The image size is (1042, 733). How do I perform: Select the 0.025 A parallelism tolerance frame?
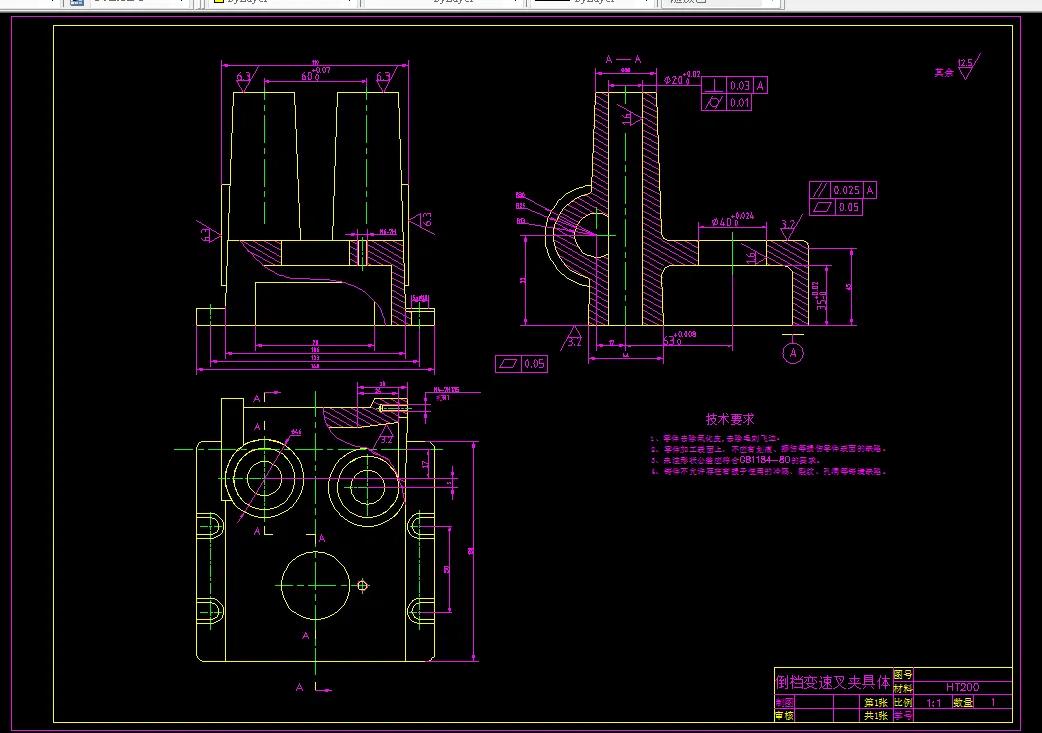[x=843, y=190]
